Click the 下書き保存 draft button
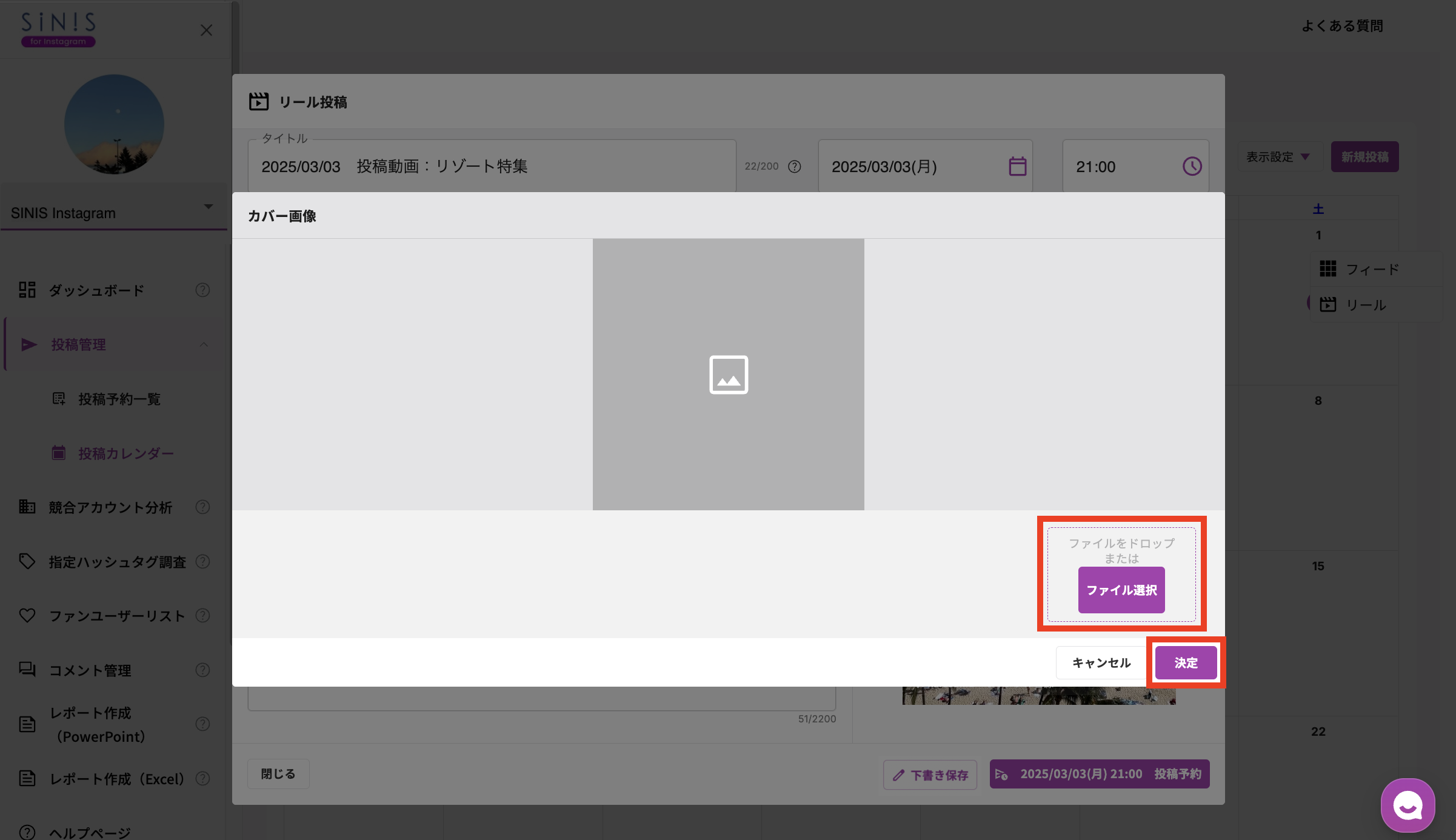1456x840 pixels. pos(930,775)
